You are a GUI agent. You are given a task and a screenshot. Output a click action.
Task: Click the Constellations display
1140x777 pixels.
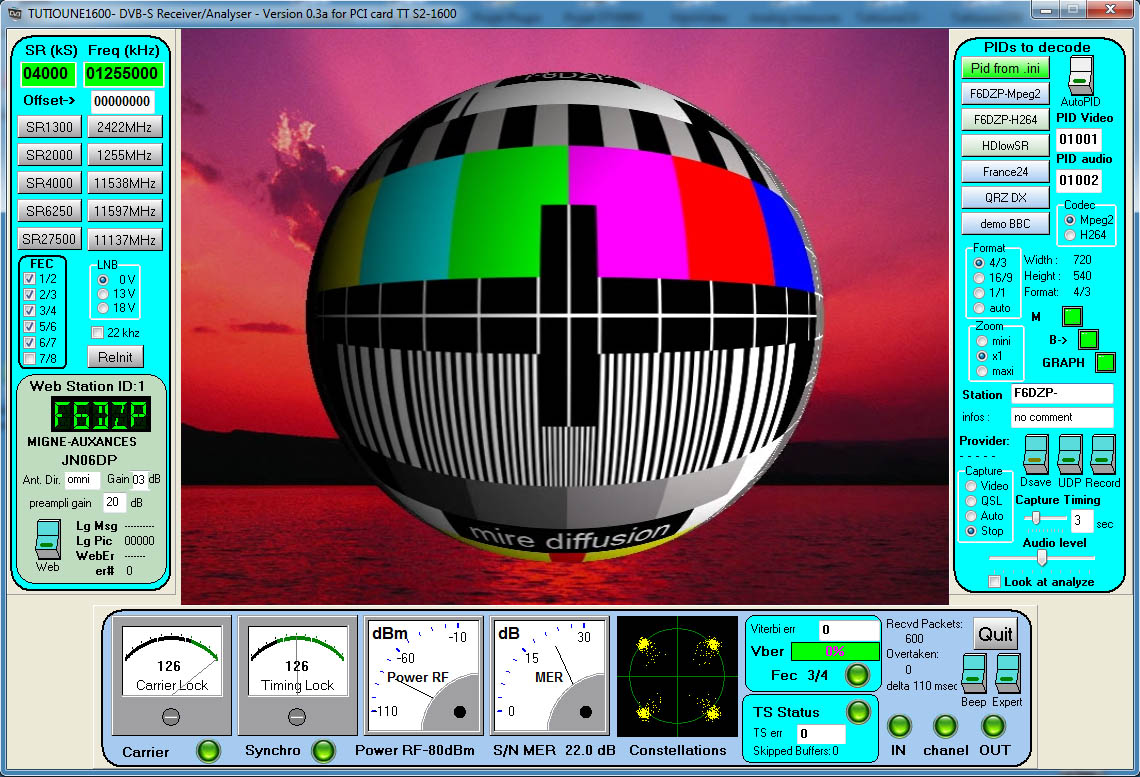click(678, 676)
